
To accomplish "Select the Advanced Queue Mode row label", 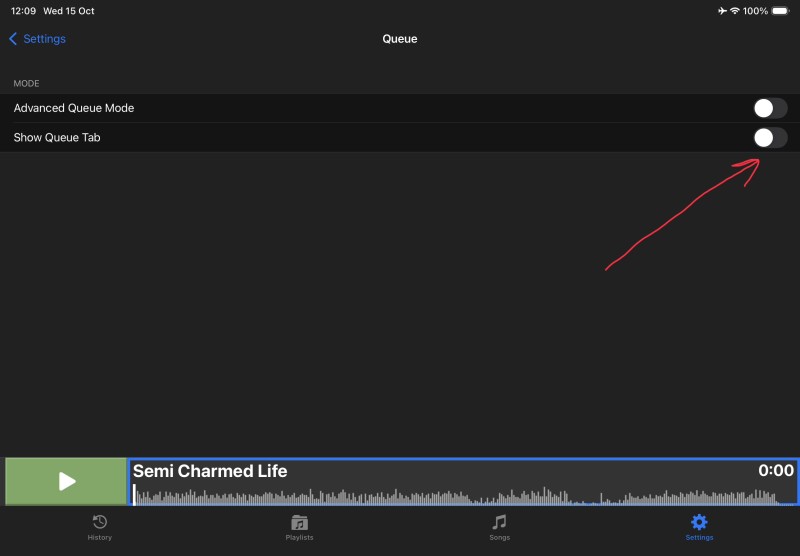I will (x=74, y=108).
